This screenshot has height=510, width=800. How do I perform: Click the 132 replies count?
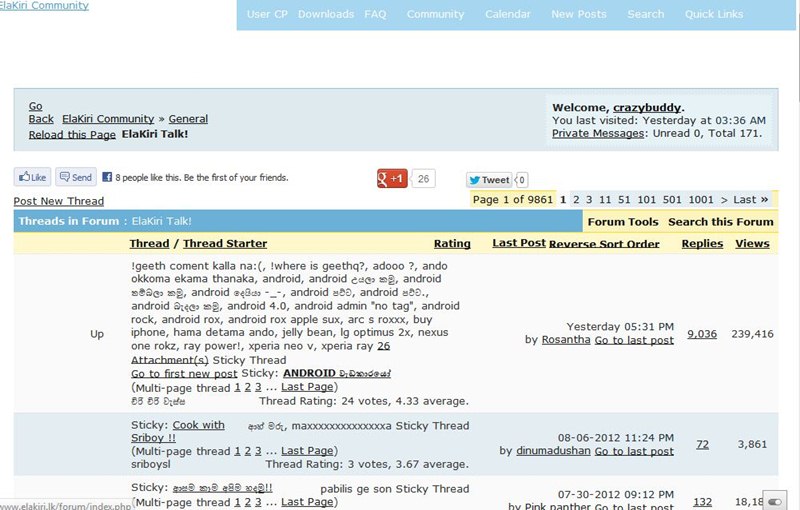pos(703,502)
